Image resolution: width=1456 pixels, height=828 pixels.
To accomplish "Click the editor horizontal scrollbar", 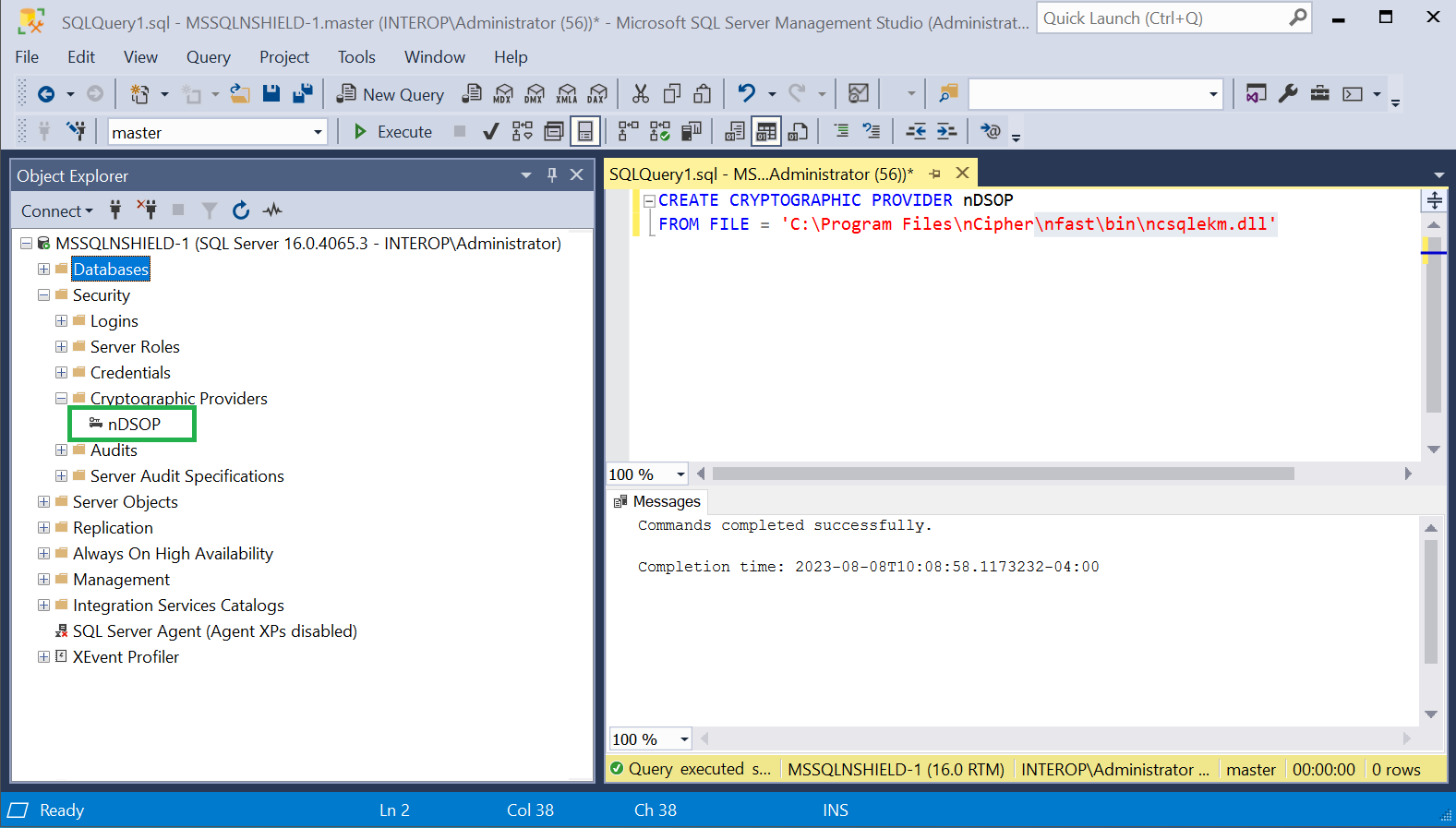I will point(1003,474).
